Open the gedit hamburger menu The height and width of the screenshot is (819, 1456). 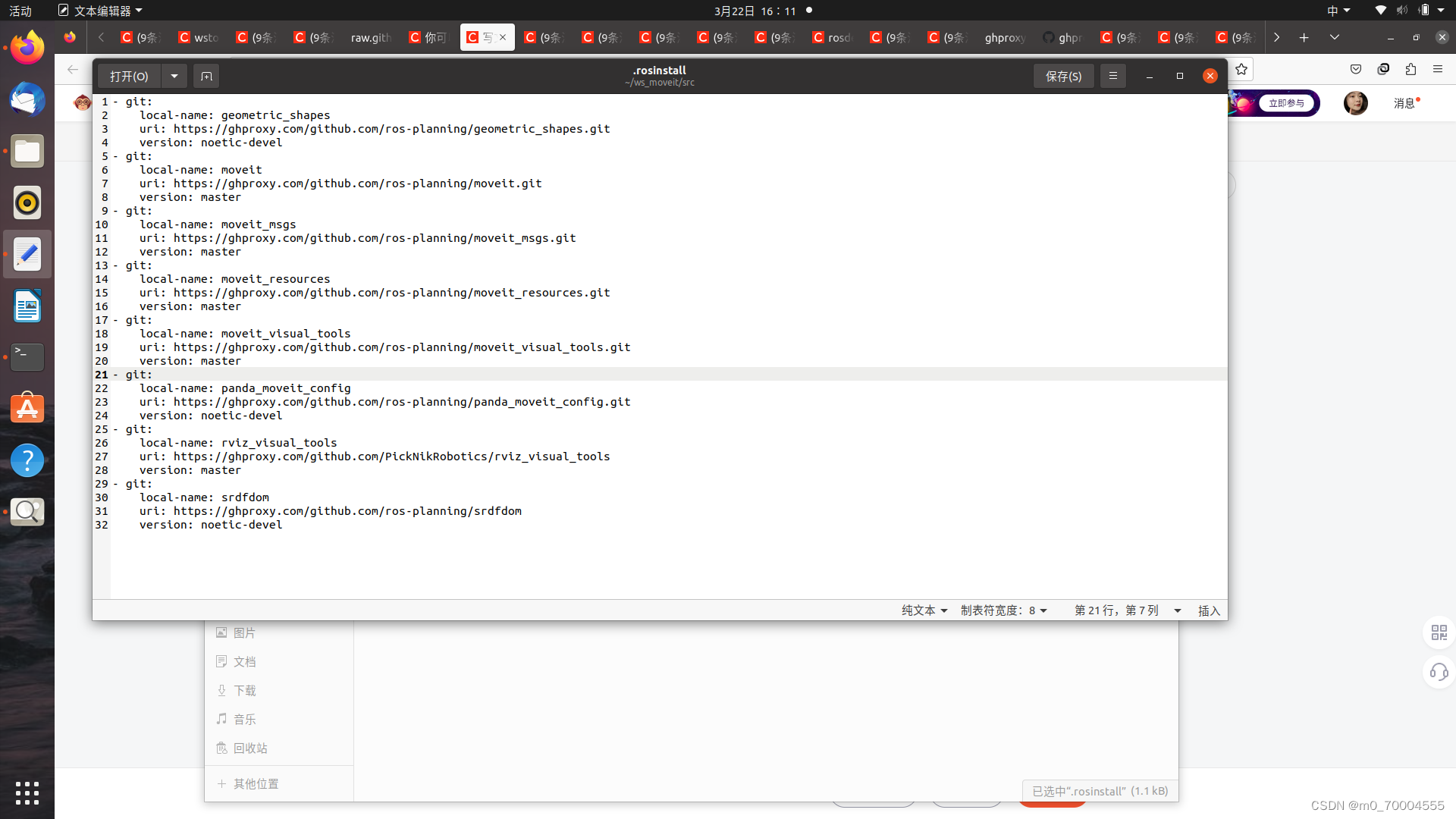tap(1113, 76)
